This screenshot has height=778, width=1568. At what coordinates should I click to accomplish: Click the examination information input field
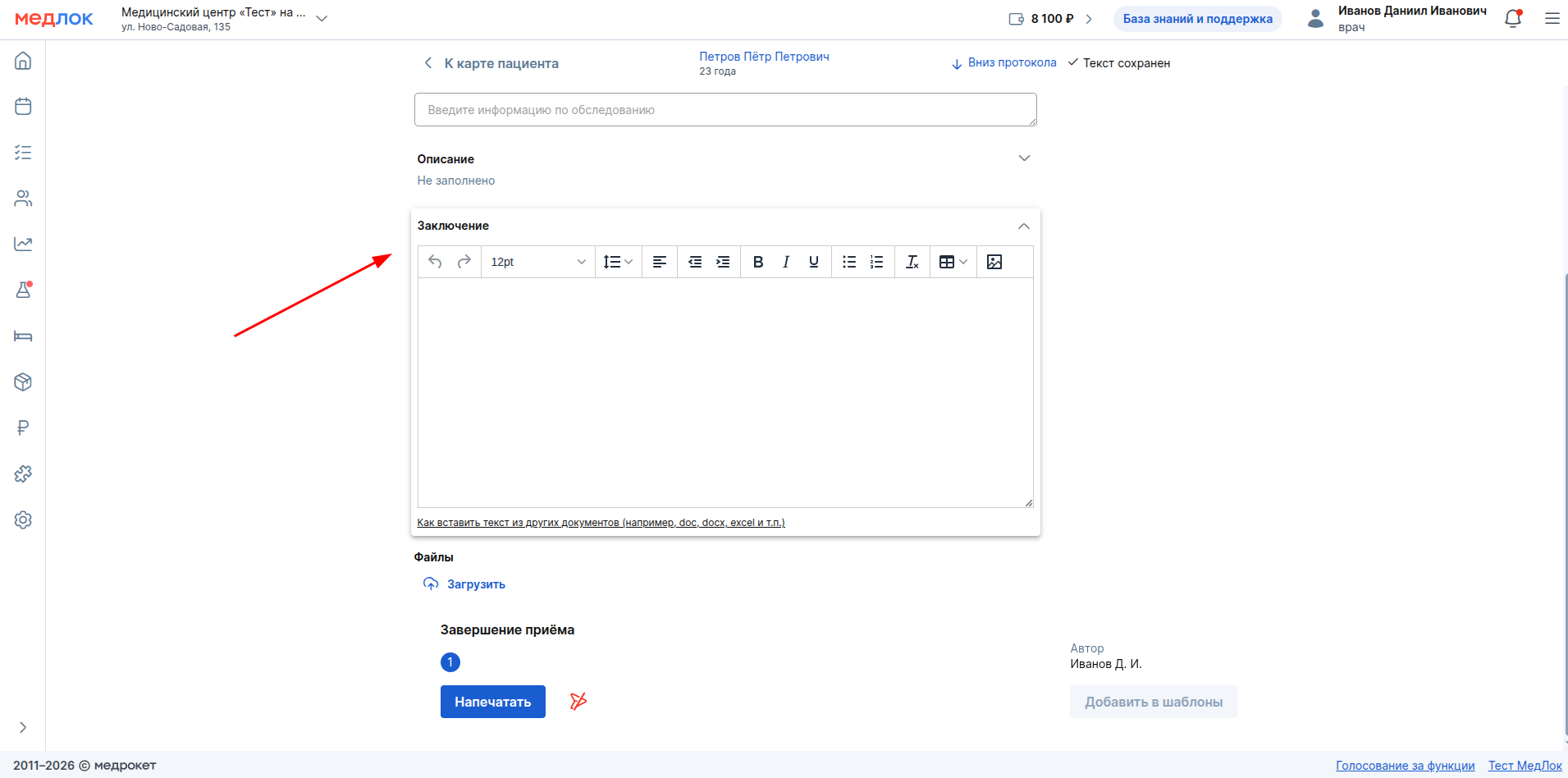[x=725, y=110]
